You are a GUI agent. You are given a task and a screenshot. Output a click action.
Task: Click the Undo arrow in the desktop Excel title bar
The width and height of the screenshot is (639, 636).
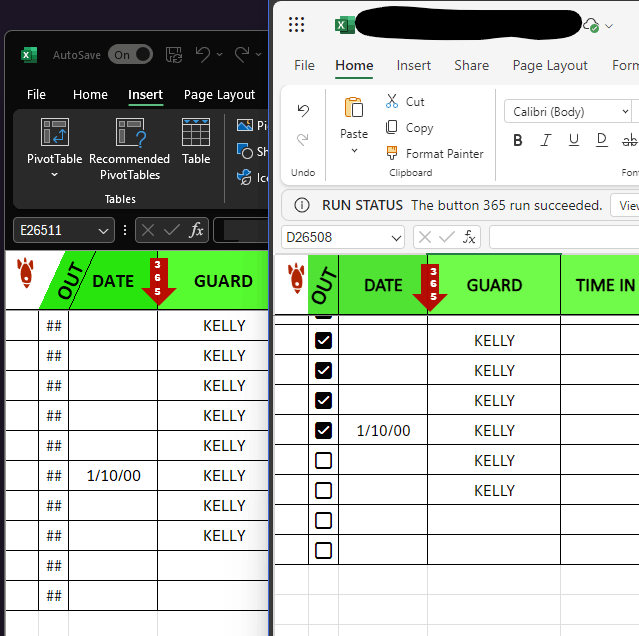click(x=202, y=54)
